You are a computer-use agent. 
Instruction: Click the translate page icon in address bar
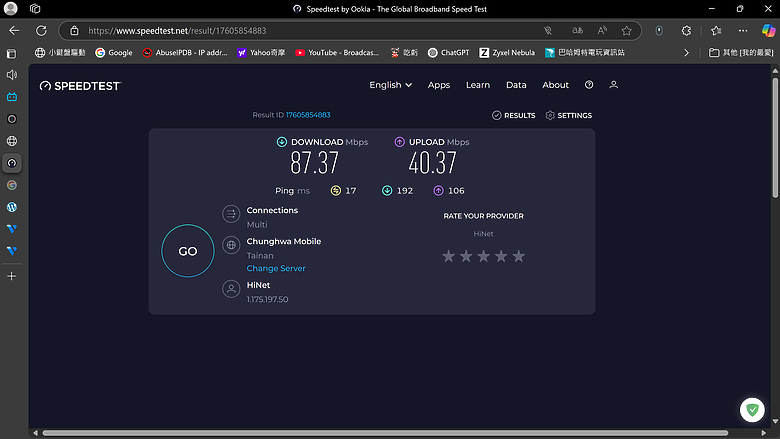coord(577,31)
